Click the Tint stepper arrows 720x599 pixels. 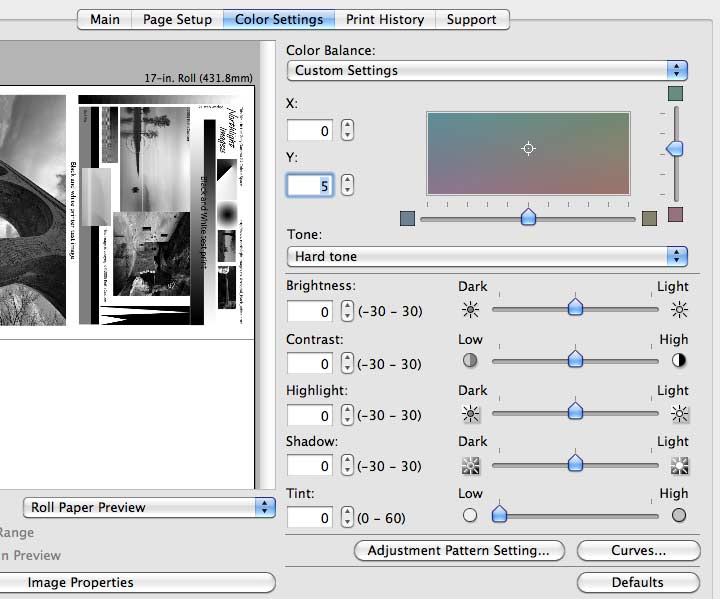point(348,517)
